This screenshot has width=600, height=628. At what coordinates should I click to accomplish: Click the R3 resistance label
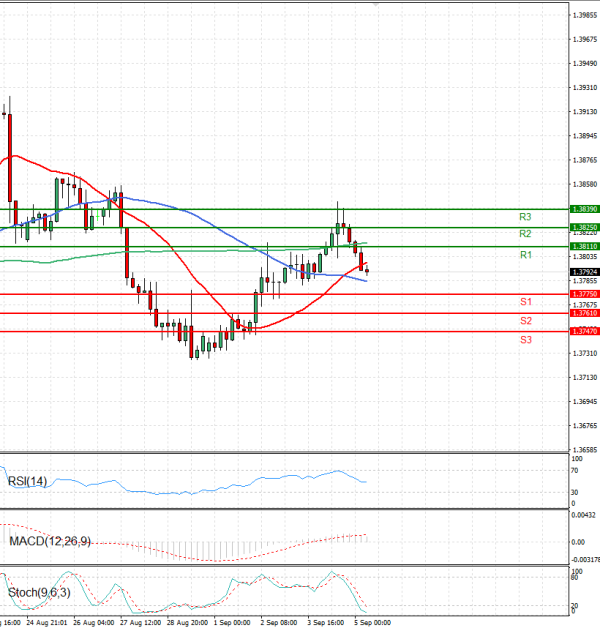[x=524, y=217]
